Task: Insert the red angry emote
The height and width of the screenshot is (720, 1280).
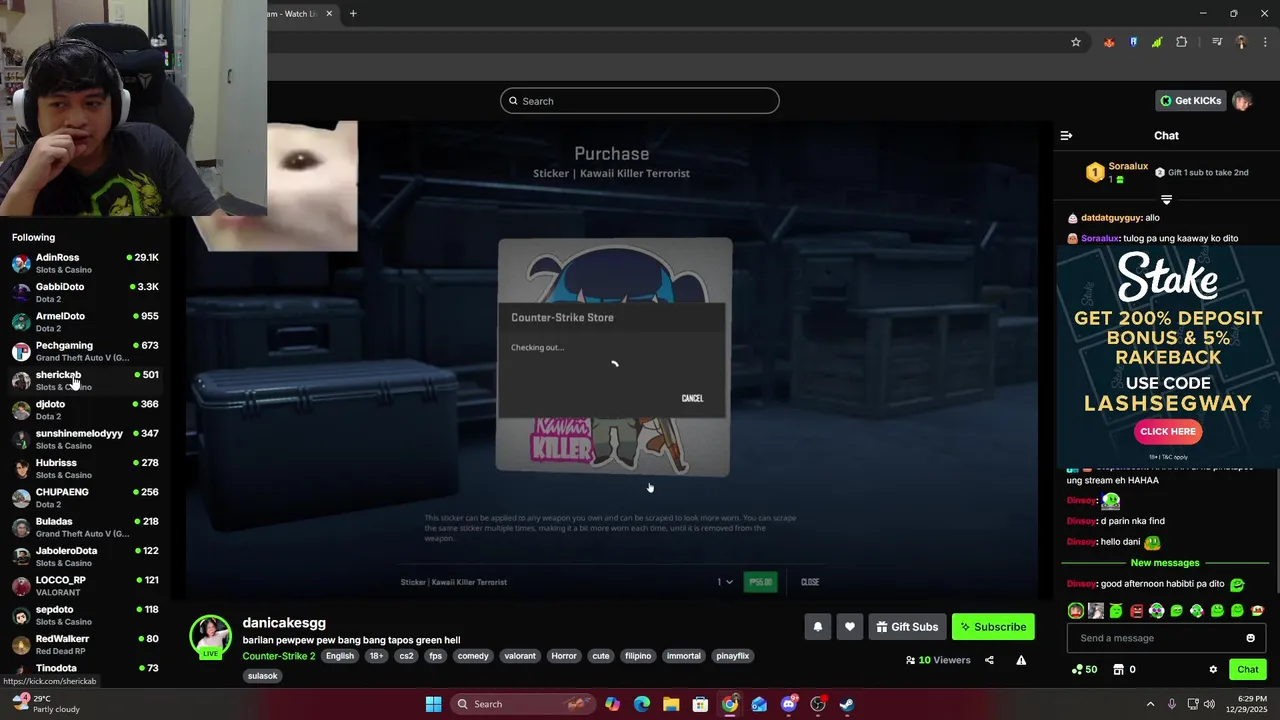Action: (x=1136, y=610)
